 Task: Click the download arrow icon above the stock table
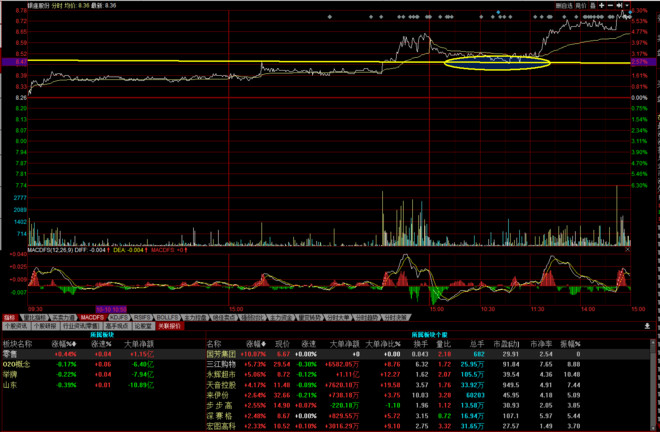click(x=647, y=326)
